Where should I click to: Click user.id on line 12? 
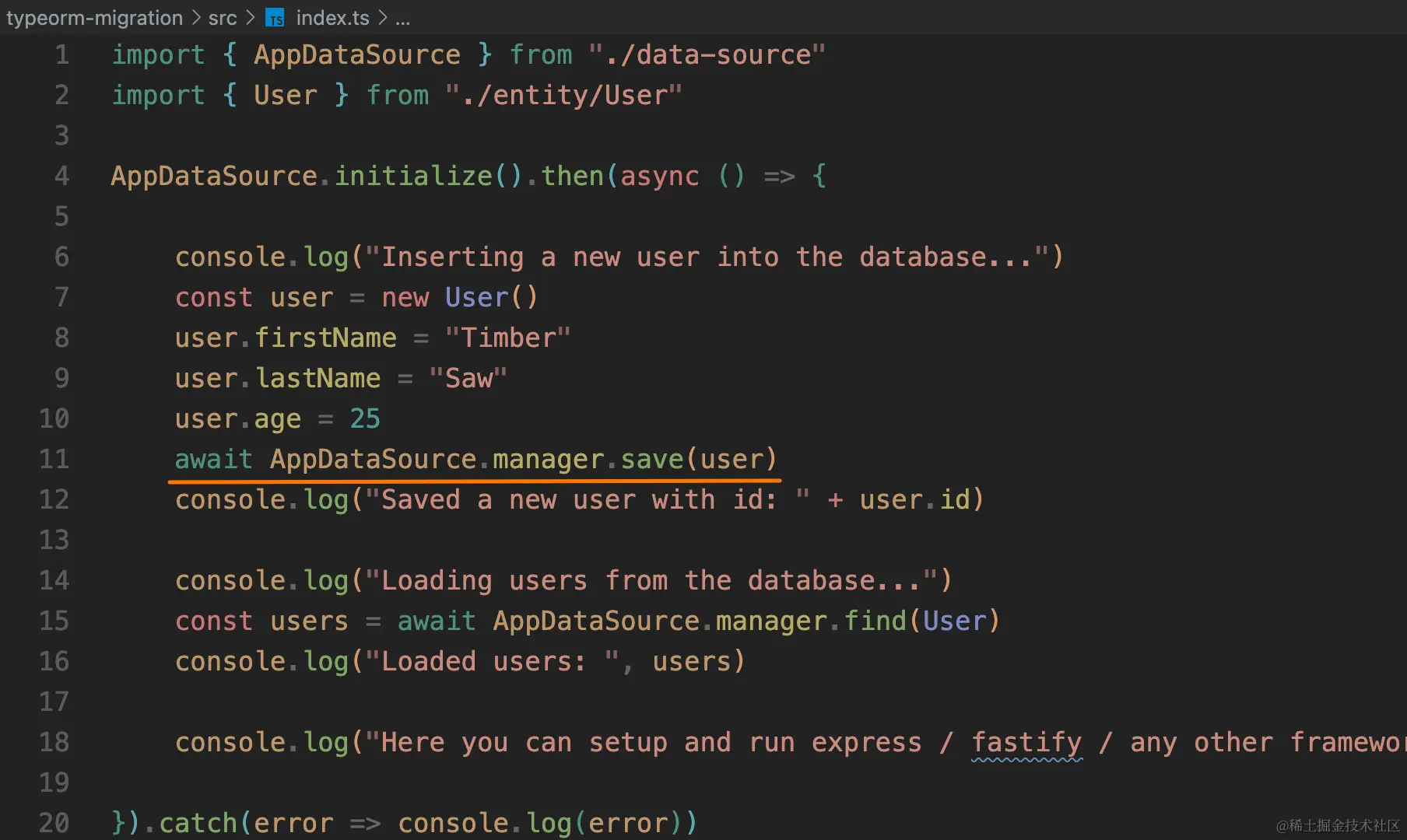915,499
